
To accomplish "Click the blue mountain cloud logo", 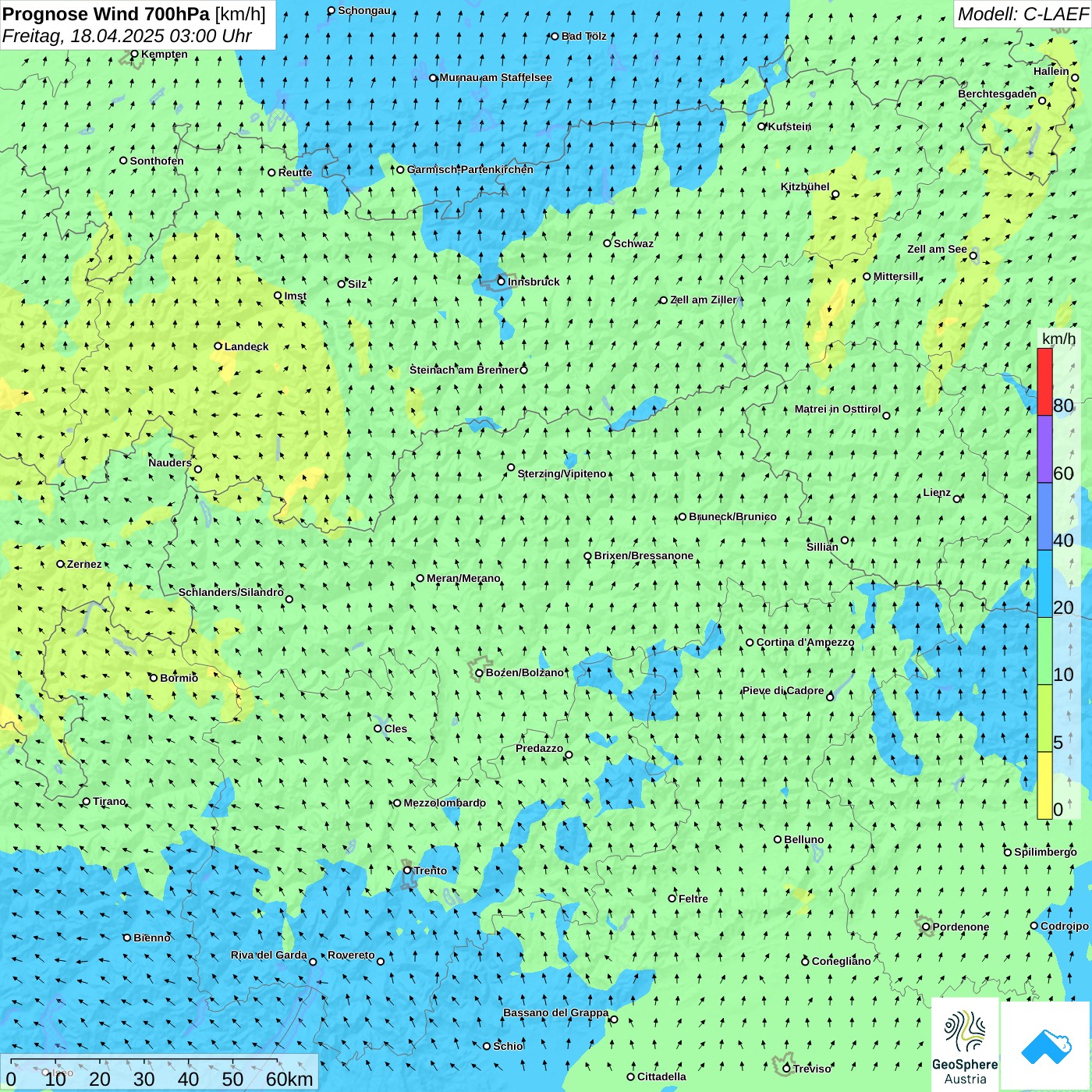I will (x=1045, y=1046).
